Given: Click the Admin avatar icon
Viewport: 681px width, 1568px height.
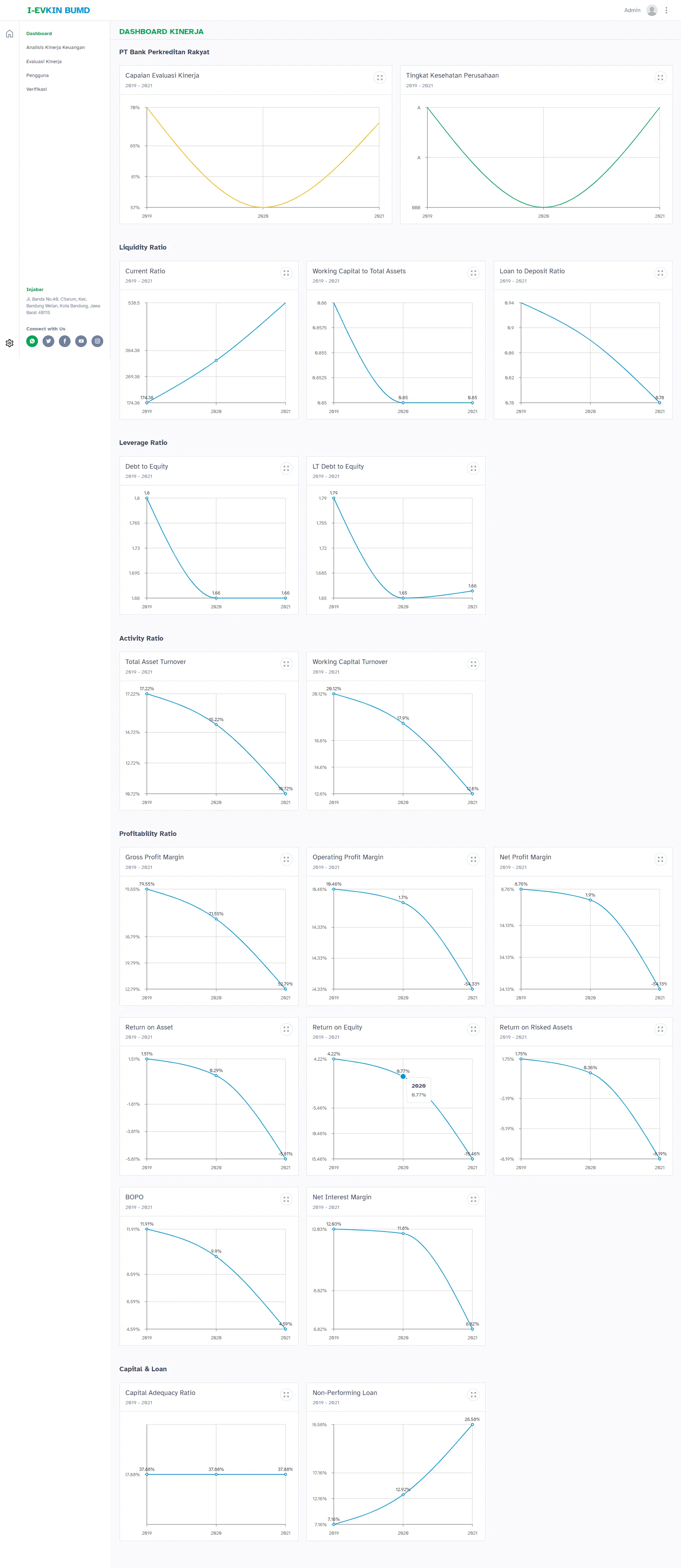Looking at the screenshot, I should point(652,10).
